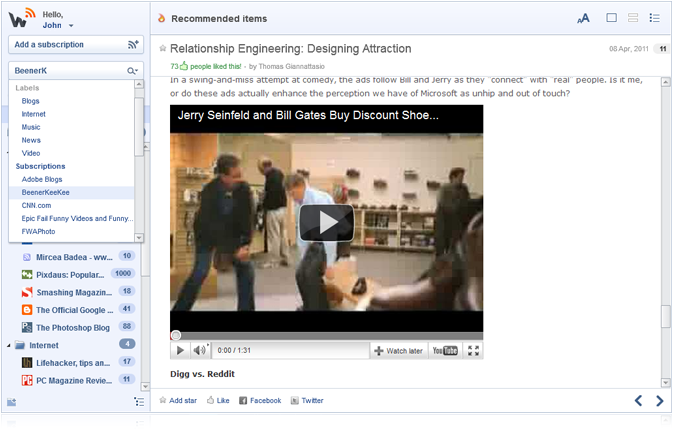Toggle Add star in the footer
Image resolution: width=673 pixels, height=430 pixels.
click(x=176, y=400)
